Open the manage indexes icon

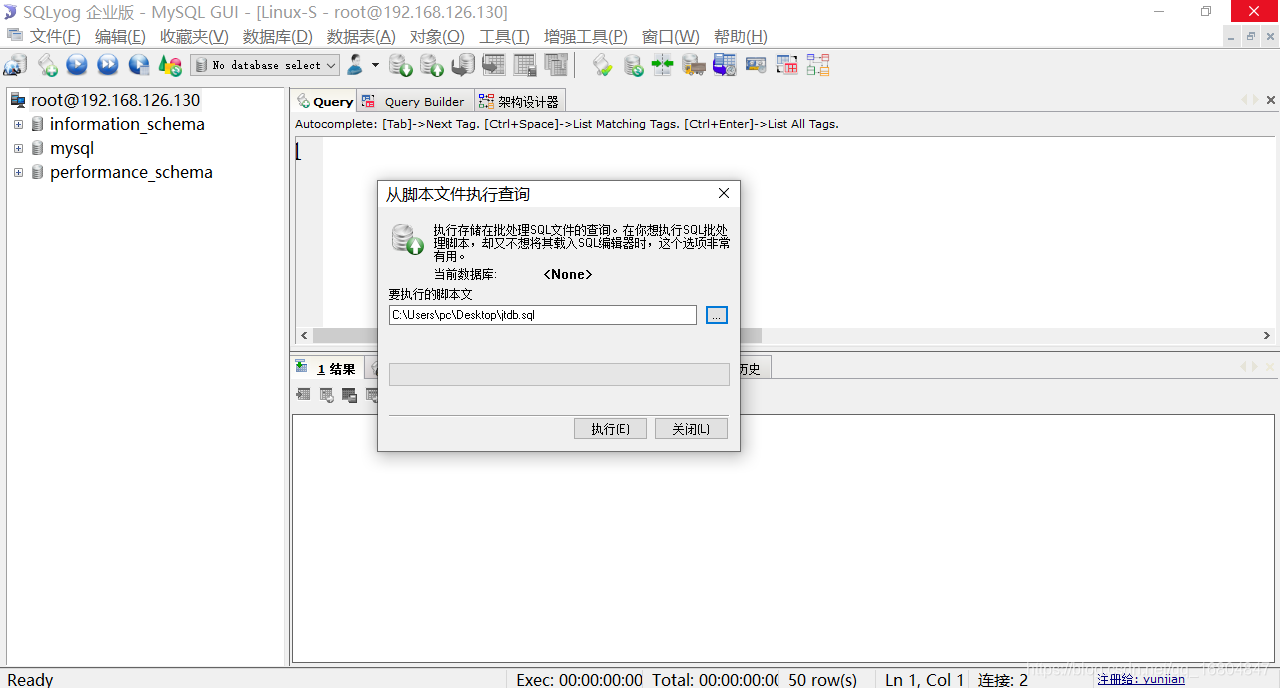(x=556, y=66)
